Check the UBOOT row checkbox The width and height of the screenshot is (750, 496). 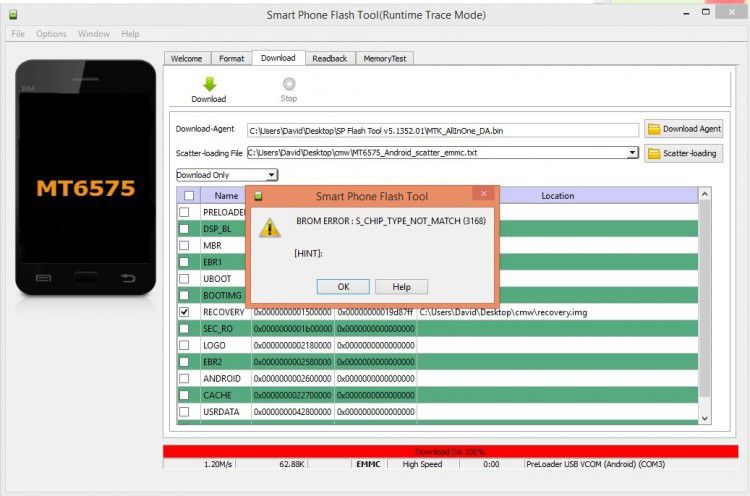[x=184, y=278]
